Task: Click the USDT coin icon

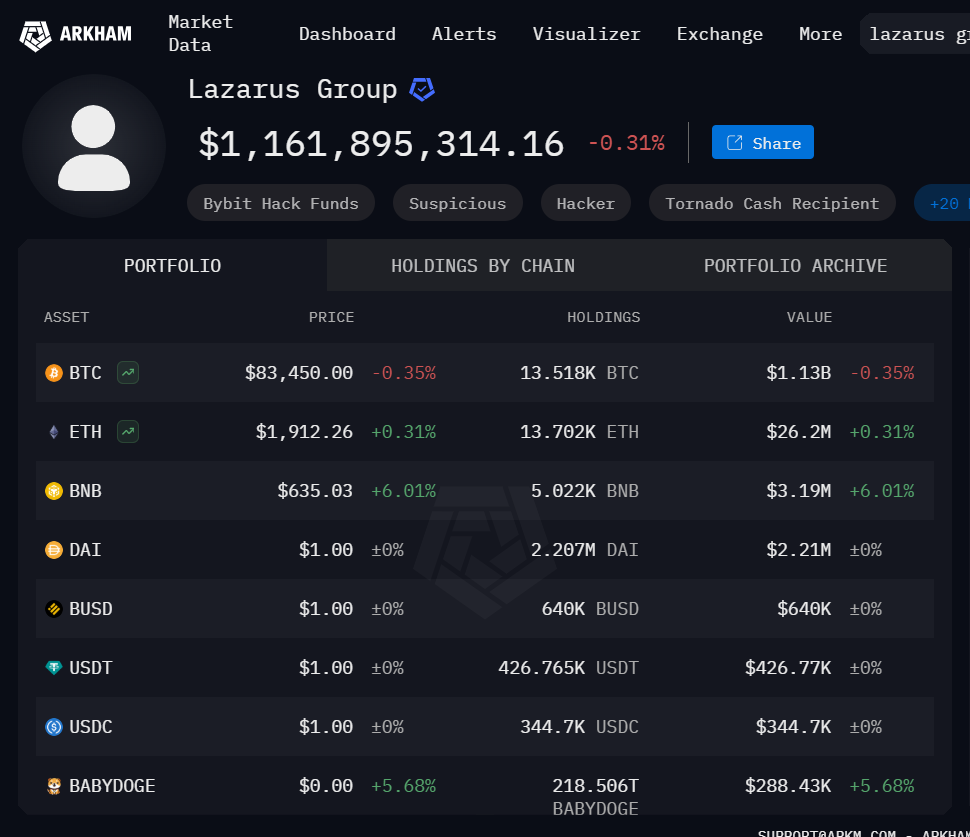Action: (54, 668)
